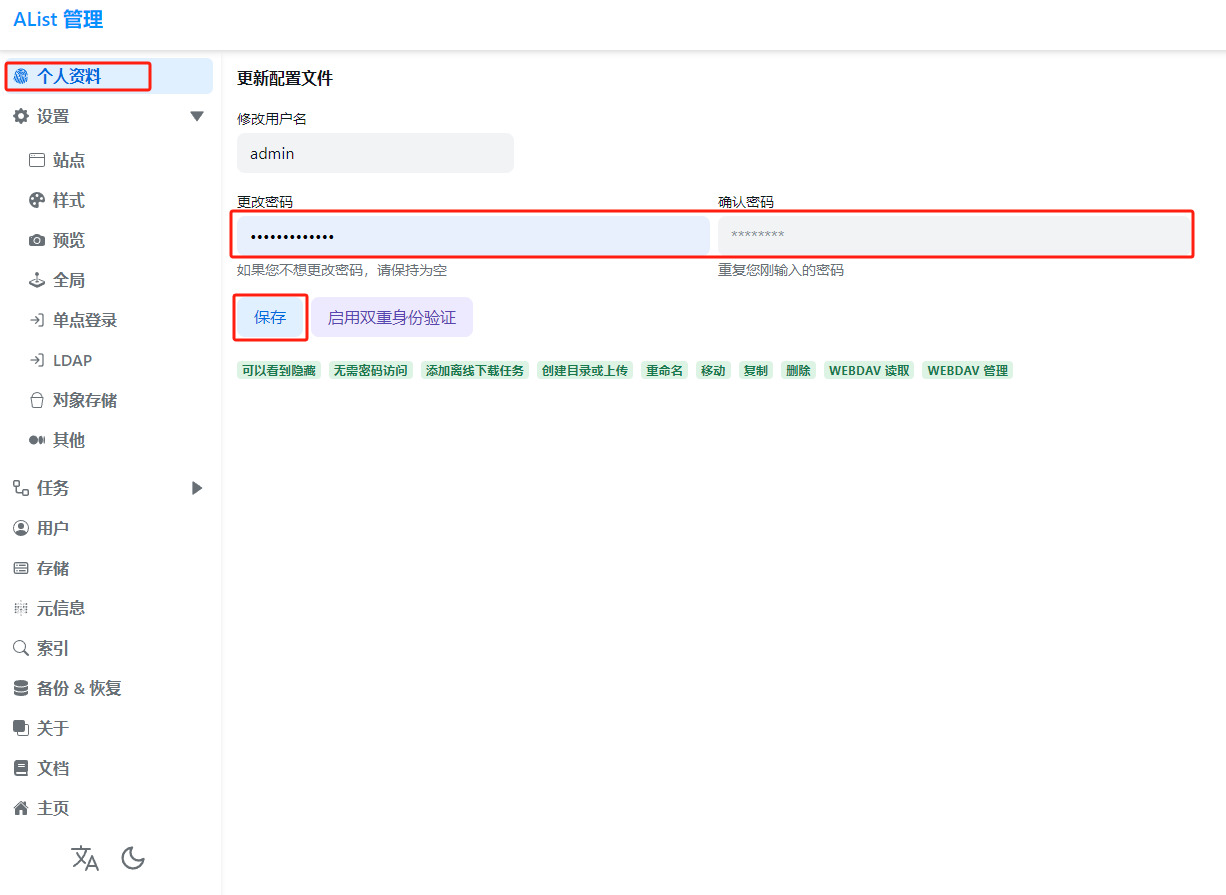Click the user icon for 用户
Viewport: 1226px width, 895px height.
pyautogui.click(x=20, y=528)
